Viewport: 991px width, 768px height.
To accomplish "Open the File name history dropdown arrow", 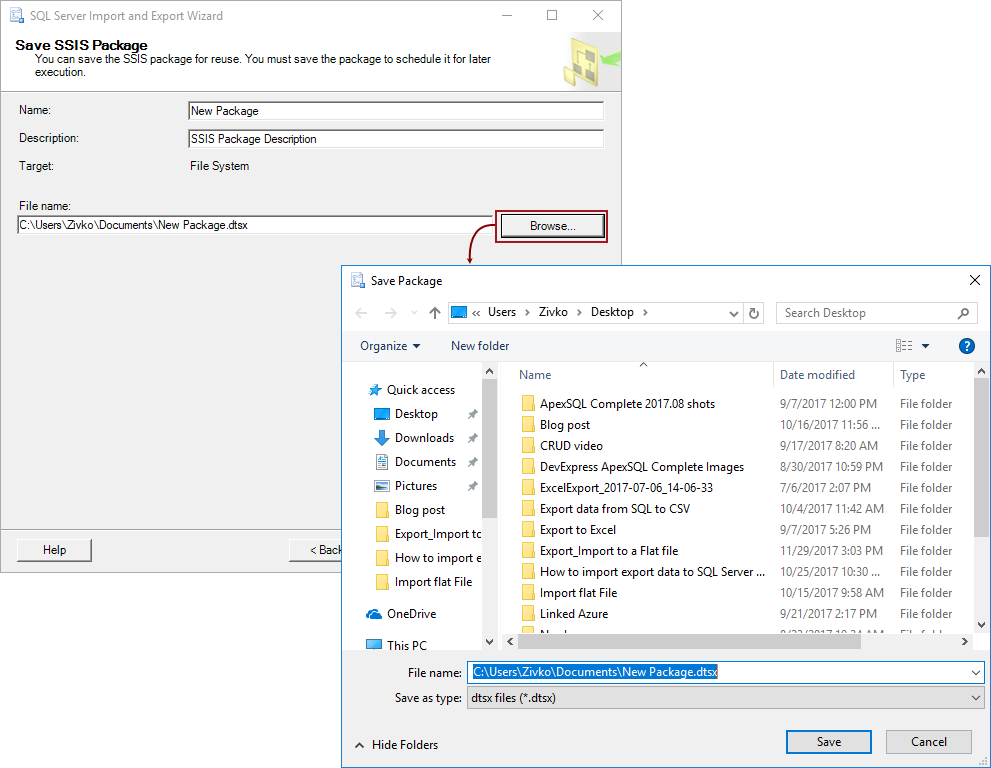I will point(976,672).
